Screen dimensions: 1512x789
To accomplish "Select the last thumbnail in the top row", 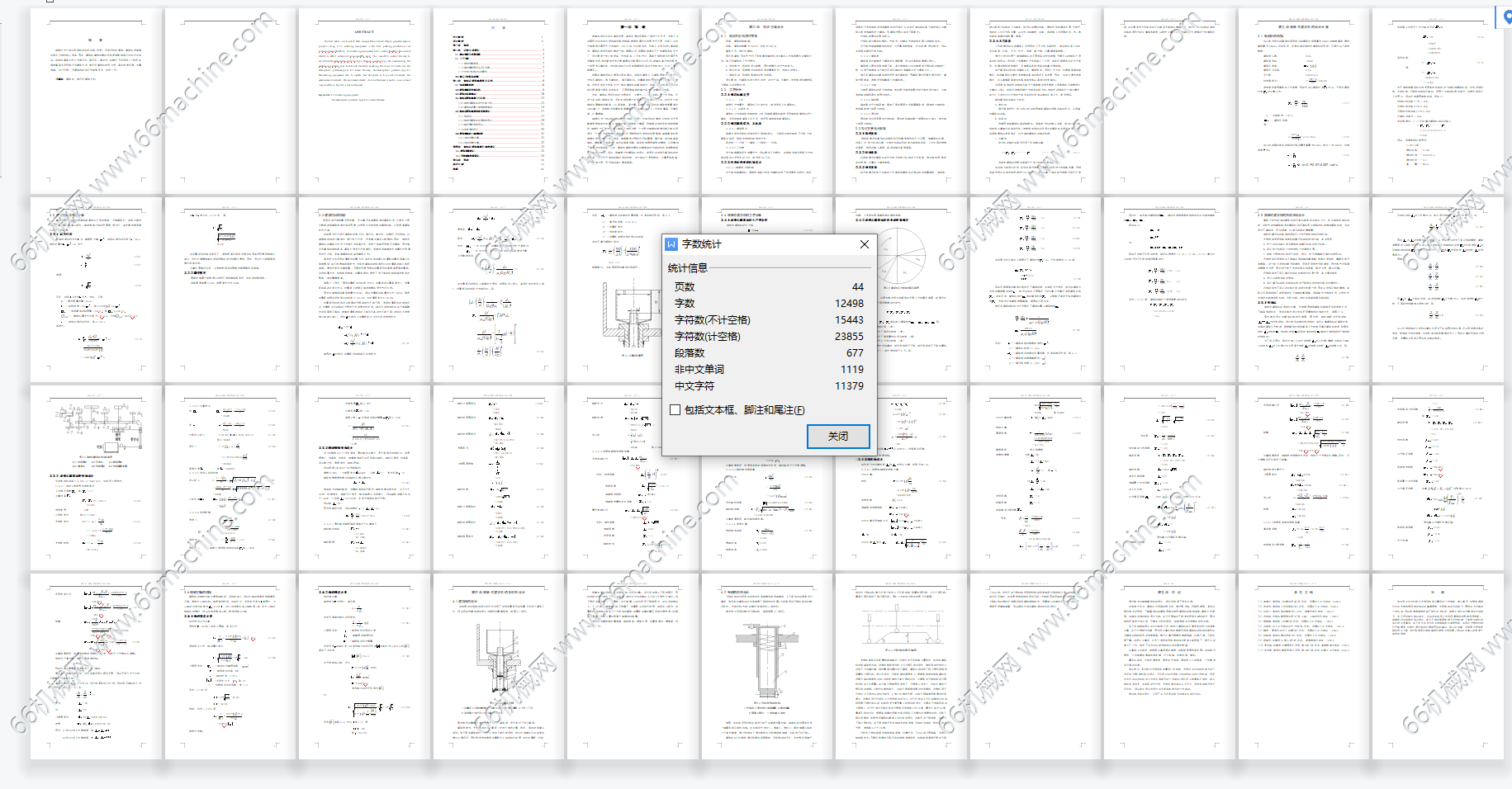I will click(x=1437, y=101).
